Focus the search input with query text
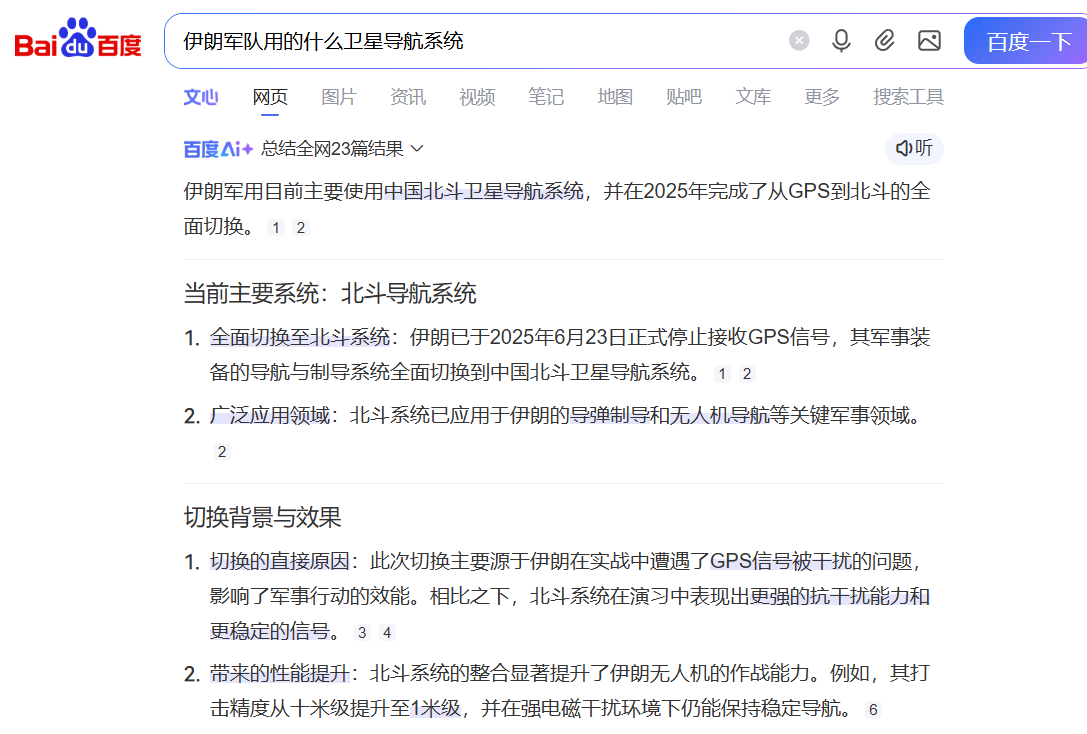 [x=478, y=41]
